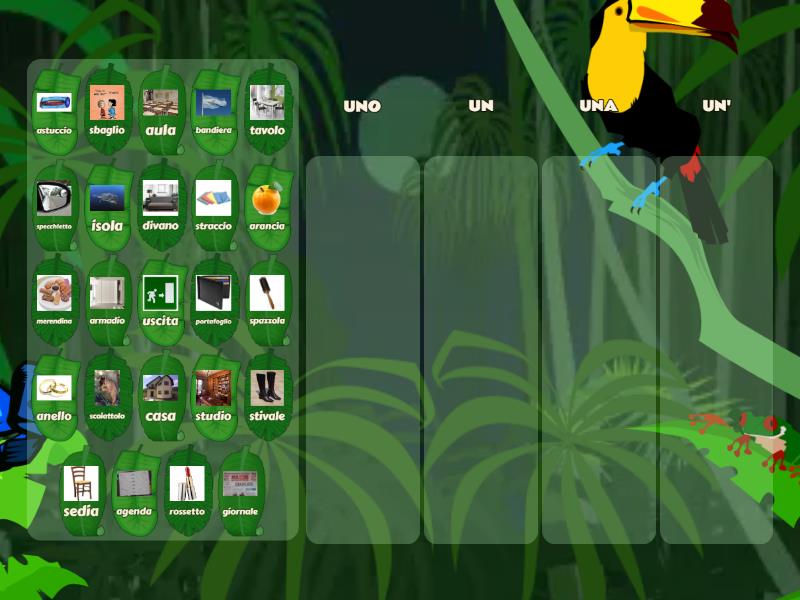Pick the giornale newspaper card
Screen dimensions: 800x600
tap(240, 491)
